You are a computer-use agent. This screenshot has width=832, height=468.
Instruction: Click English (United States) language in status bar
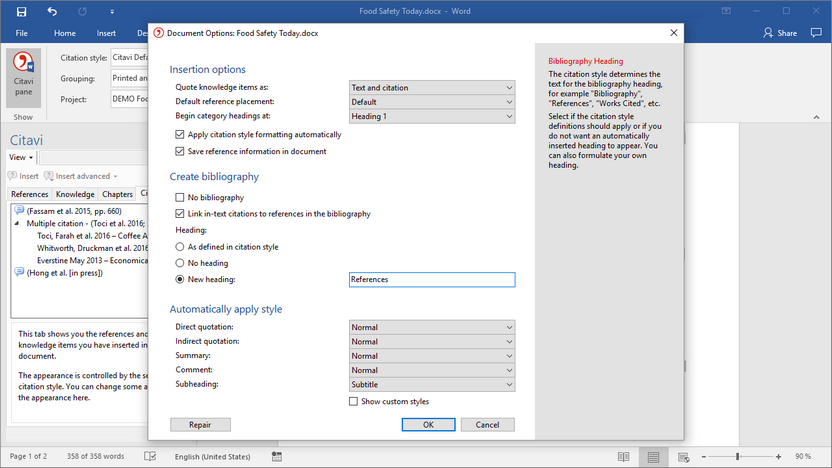coord(212,456)
